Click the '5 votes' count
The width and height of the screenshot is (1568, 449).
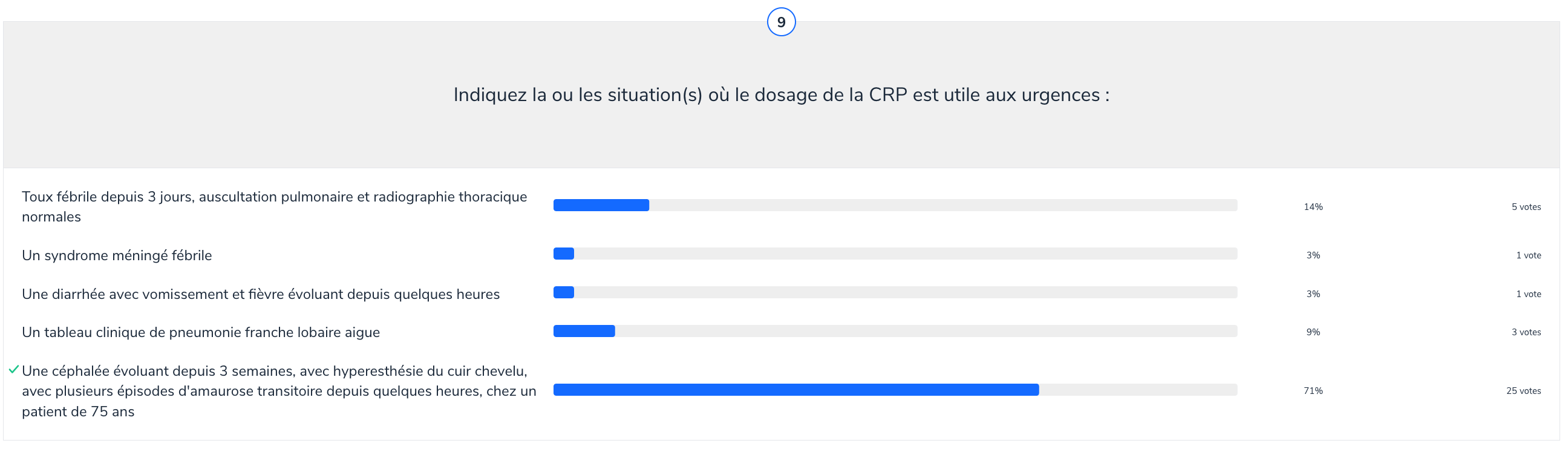[1526, 207]
